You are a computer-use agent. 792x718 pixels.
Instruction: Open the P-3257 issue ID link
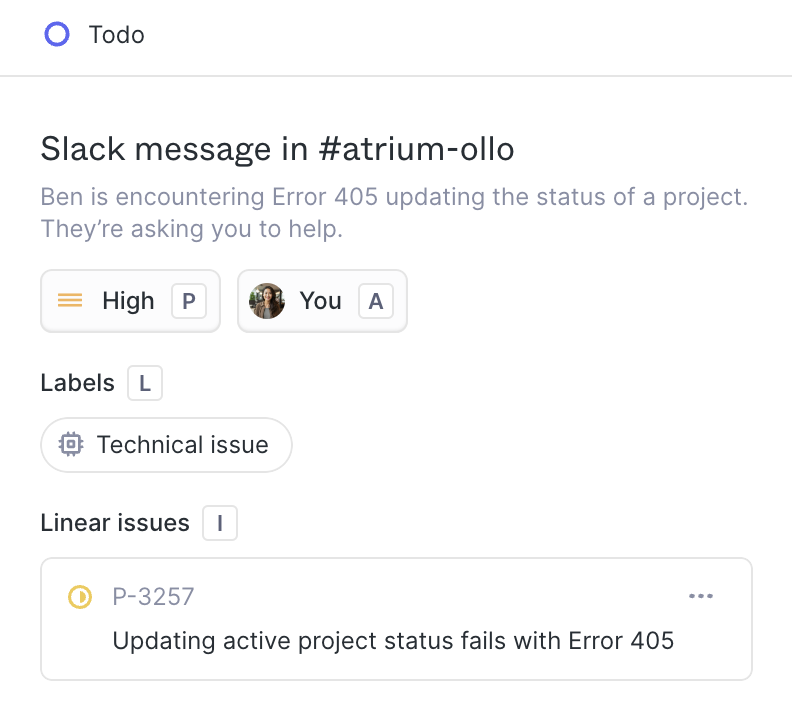coord(153,597)
